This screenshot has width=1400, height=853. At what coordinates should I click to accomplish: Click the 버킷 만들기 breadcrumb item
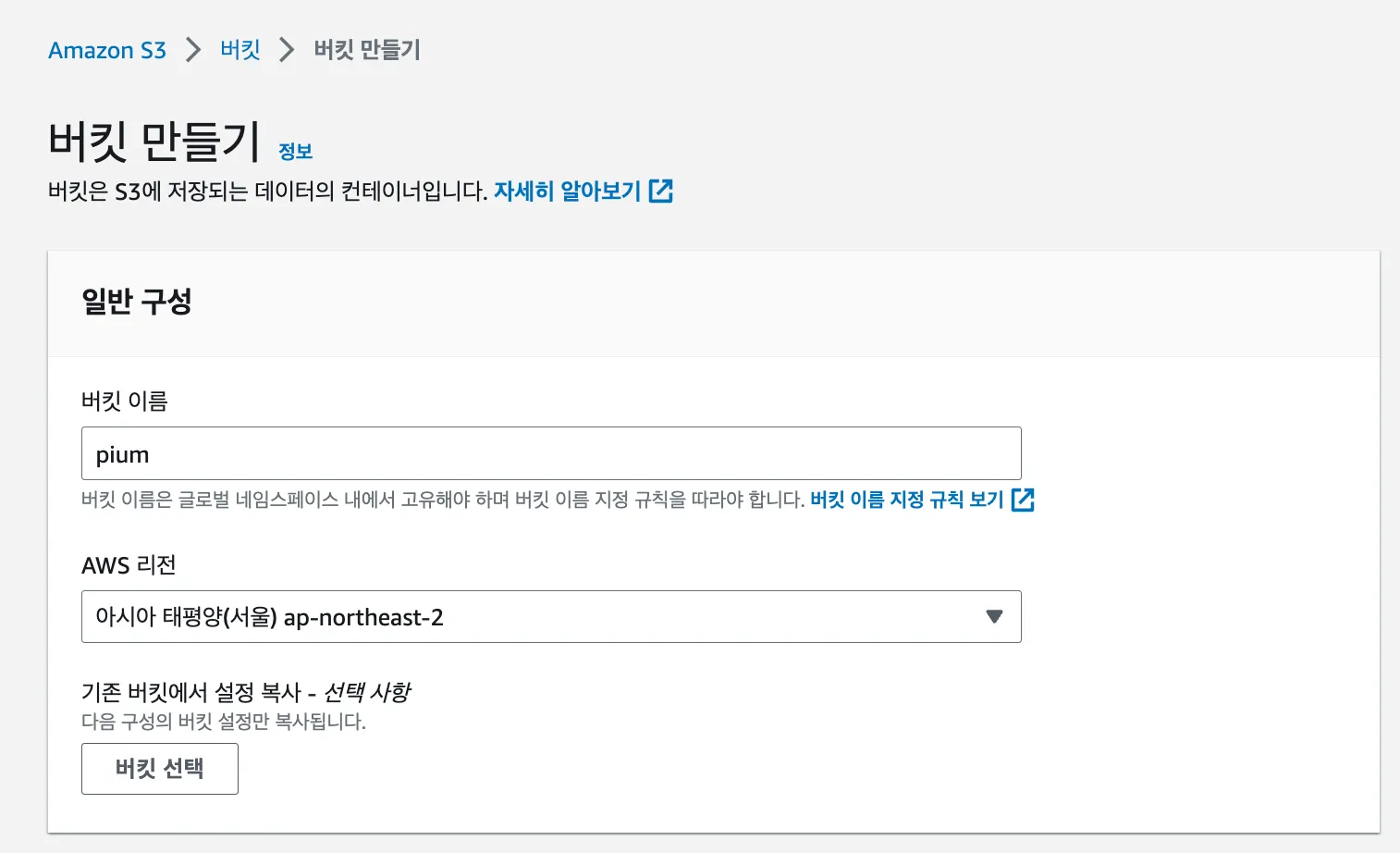(367, 50)
